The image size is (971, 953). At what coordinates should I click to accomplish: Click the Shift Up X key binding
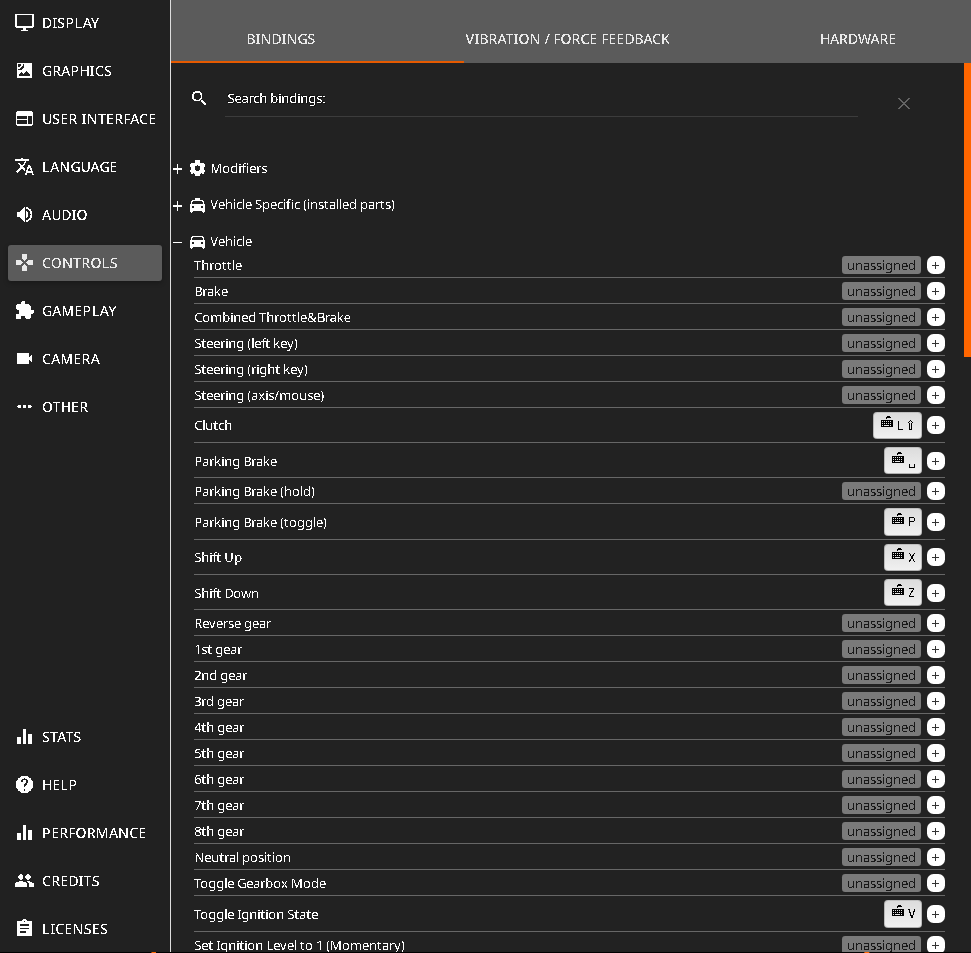click(x=902, y=557)
